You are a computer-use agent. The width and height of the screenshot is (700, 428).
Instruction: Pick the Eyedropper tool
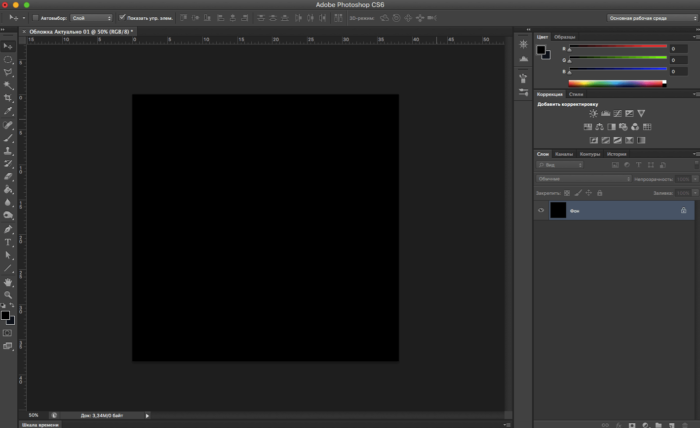[x=8, y=112]
